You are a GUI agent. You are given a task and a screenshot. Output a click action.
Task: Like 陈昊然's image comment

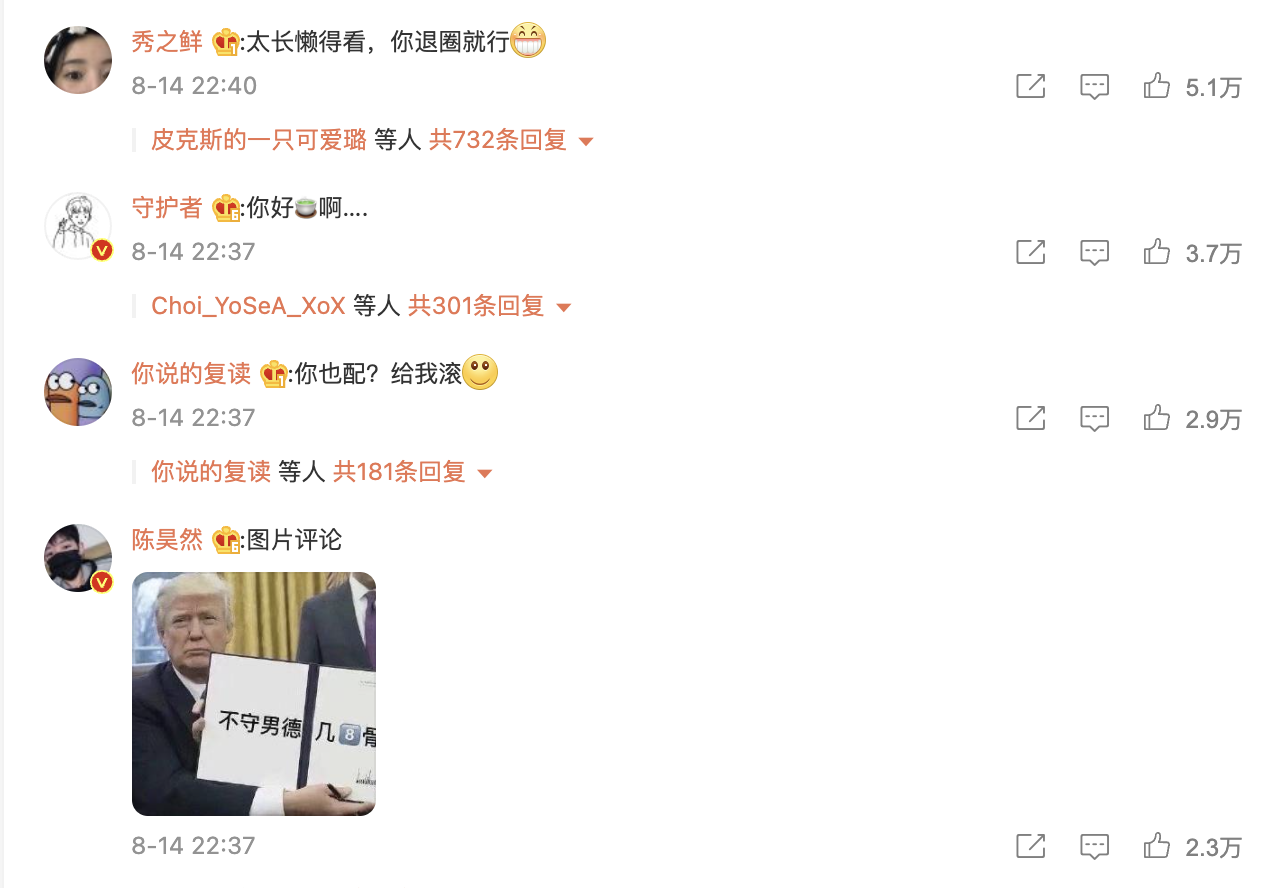pyautogui.click(x=1157, y=846)
